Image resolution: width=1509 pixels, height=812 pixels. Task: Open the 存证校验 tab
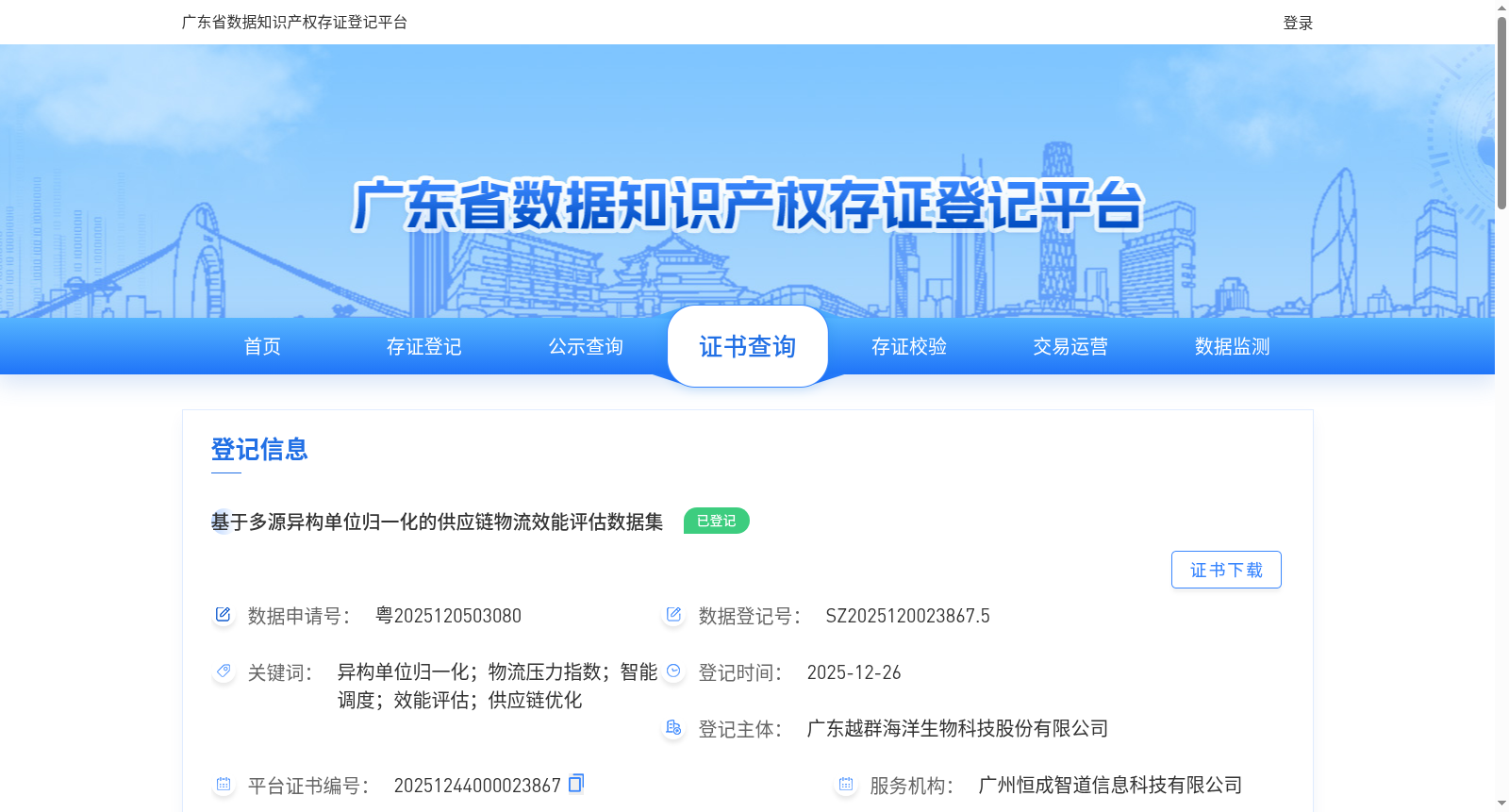pos(909,347)
